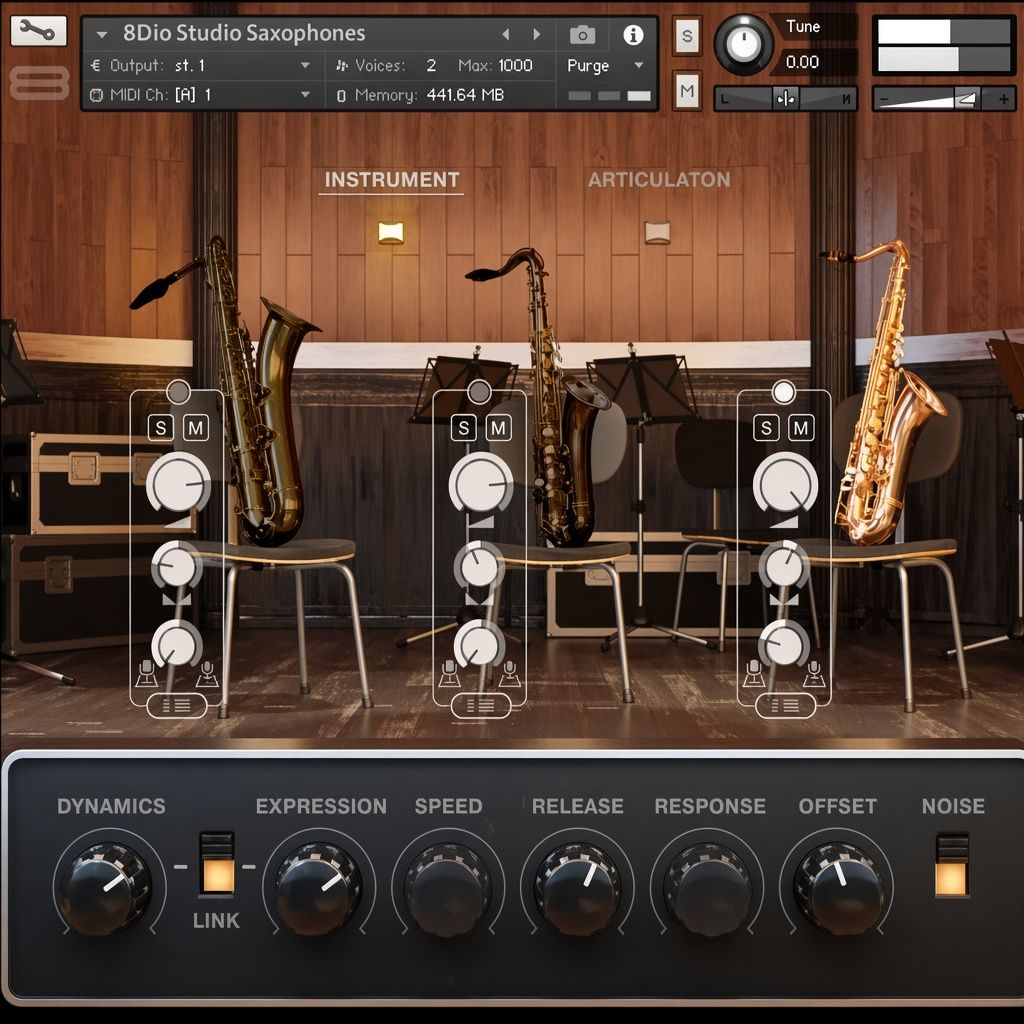This screenshot has width=1024, height=1024.
Task: Toggle left saxophone power circle
Action: 178,392
